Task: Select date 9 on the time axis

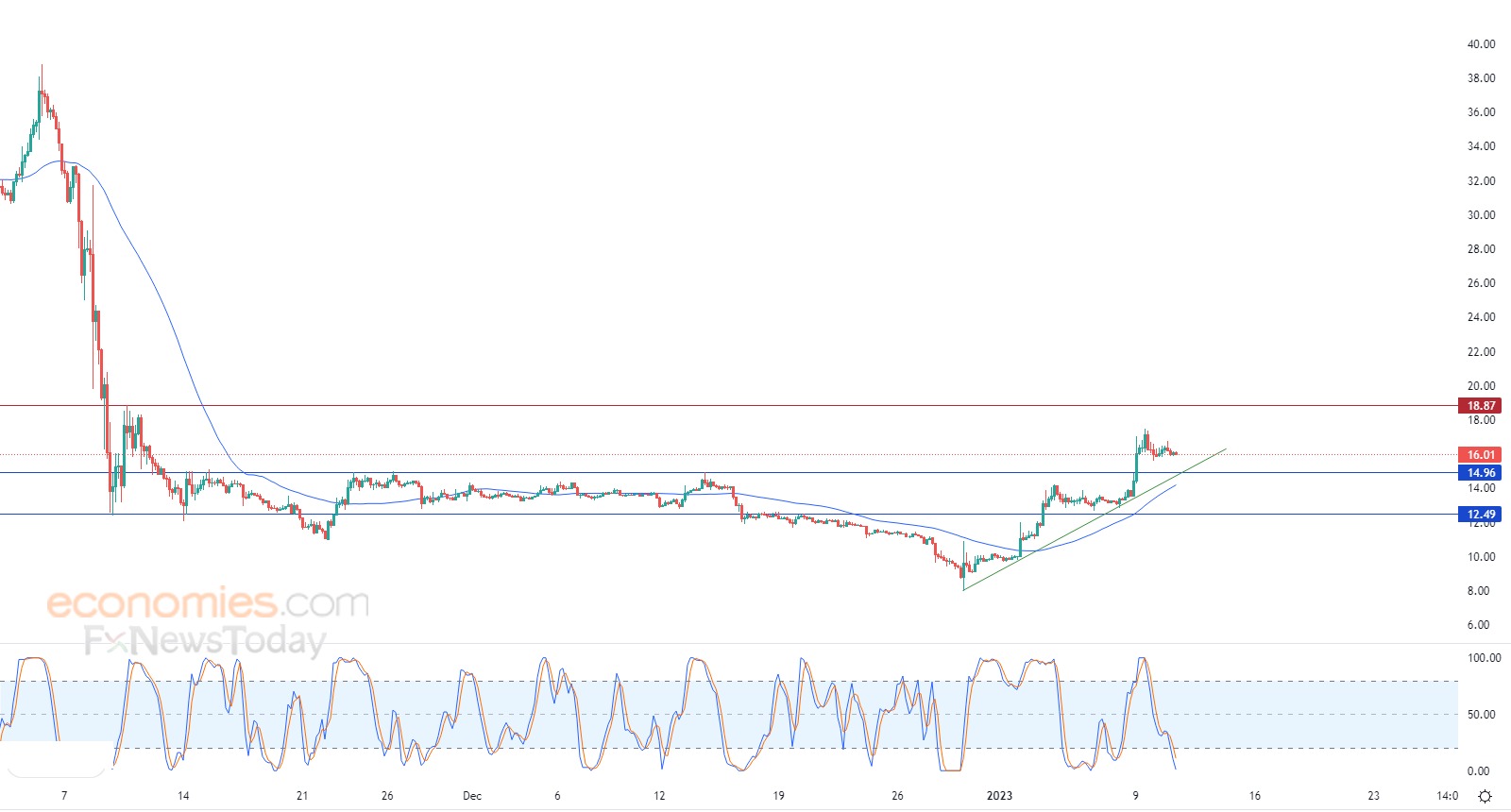Action: point(1135,796)
